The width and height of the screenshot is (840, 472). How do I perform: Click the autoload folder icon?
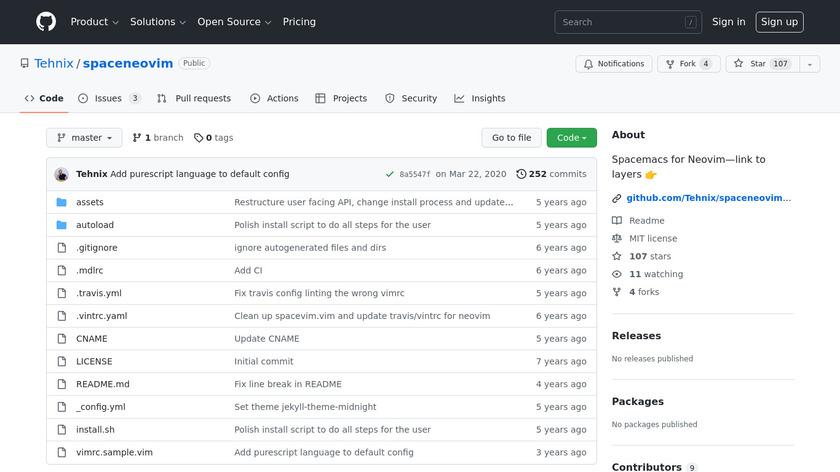(62, 225)
